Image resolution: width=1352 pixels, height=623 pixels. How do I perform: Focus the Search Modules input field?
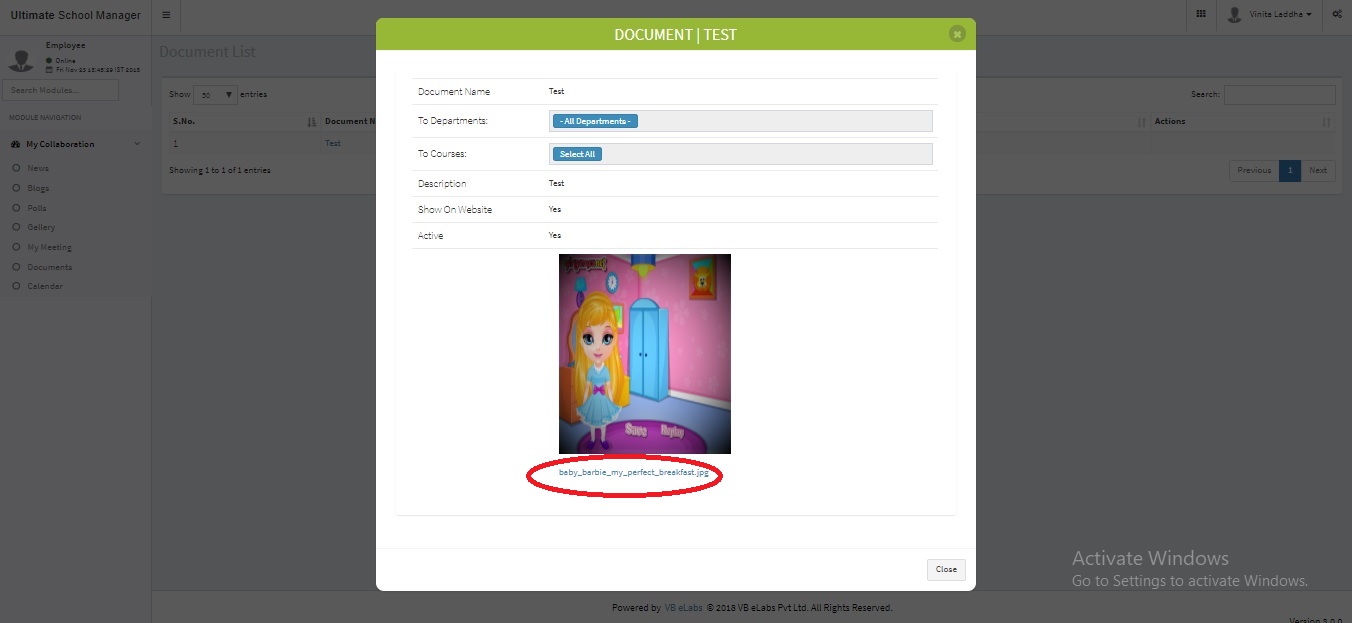pyautogui.click(x=60, y=90)
